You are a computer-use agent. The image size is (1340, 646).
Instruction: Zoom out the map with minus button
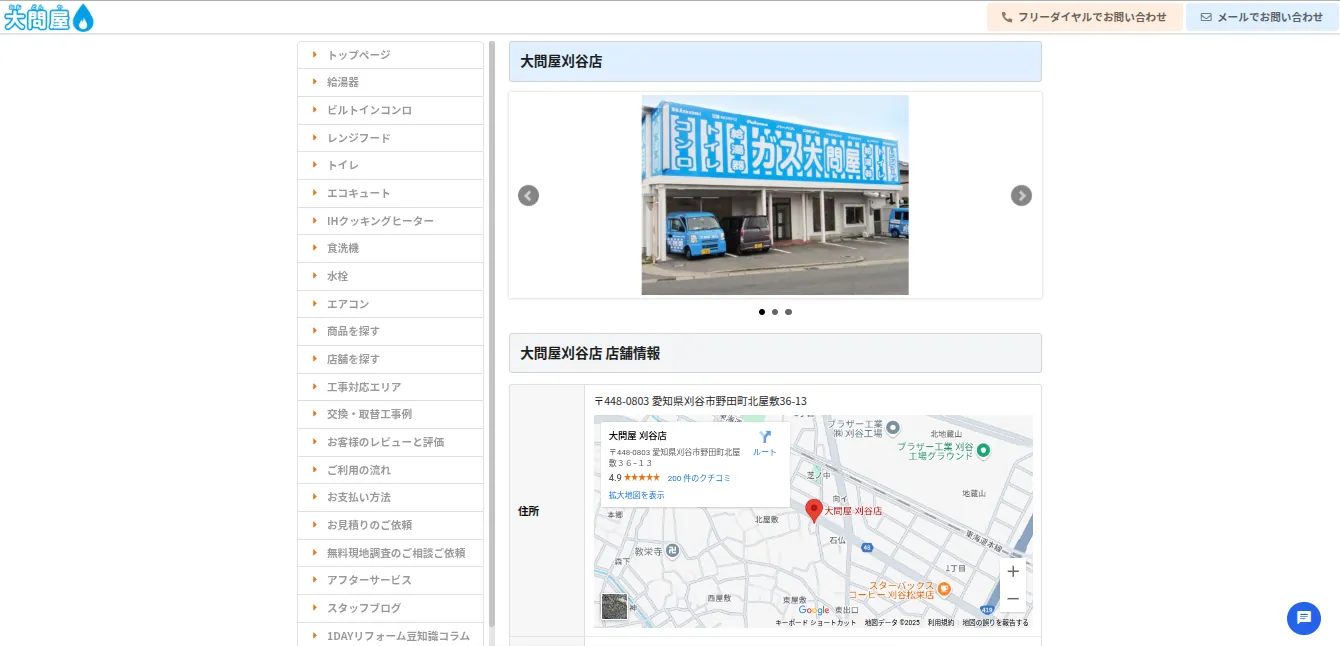pyautogui.click(x=1013, y=598)
